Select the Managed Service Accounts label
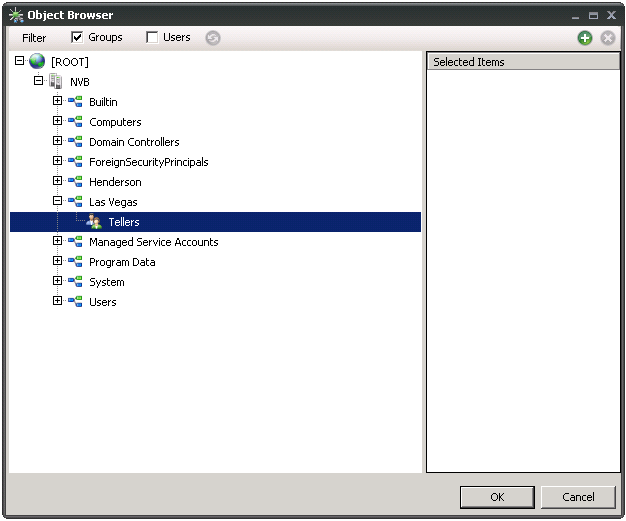 click(154, 242)
